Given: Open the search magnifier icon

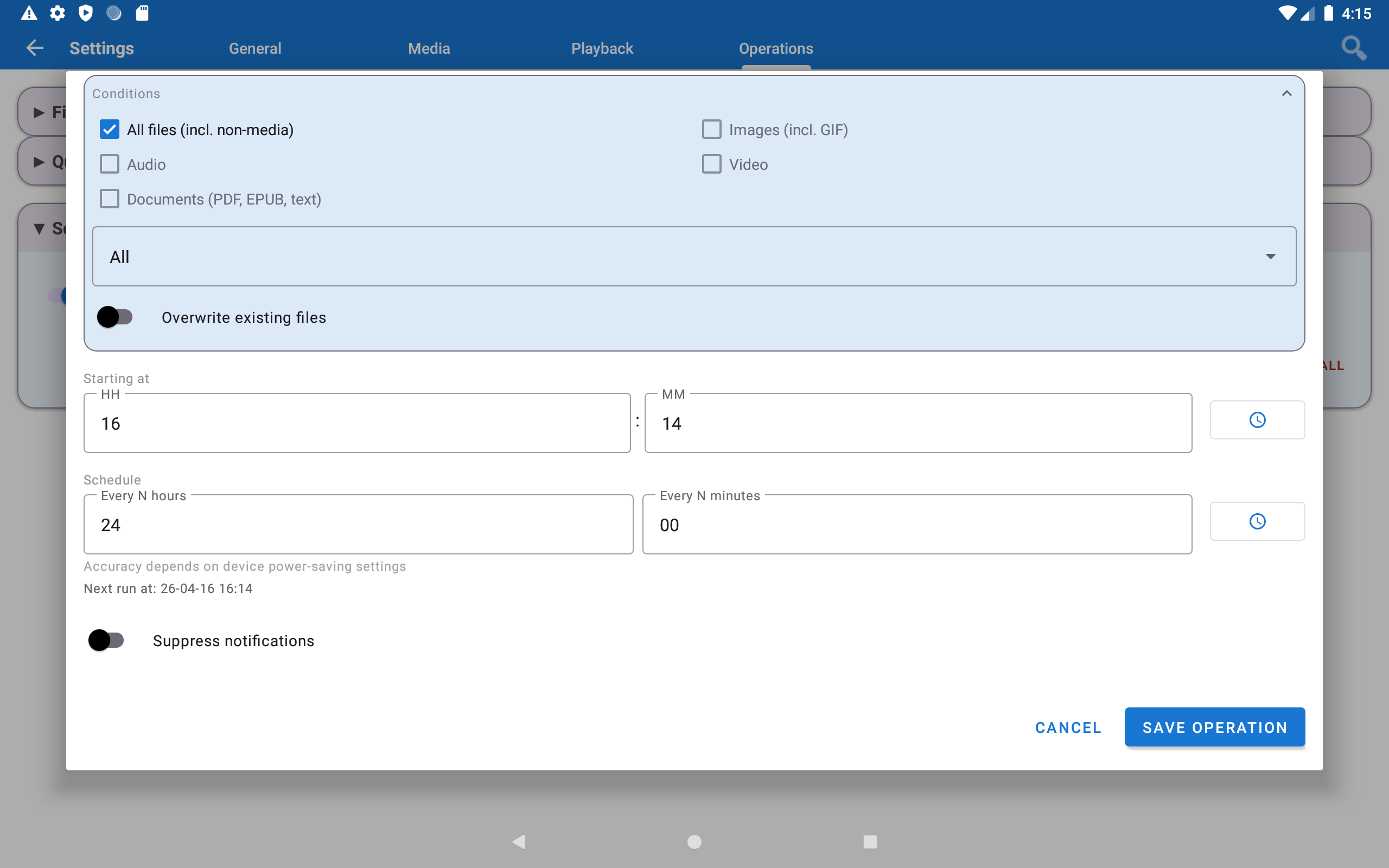Looking at the screenshot, I should pyautogui.click(x=1353, y=48).
